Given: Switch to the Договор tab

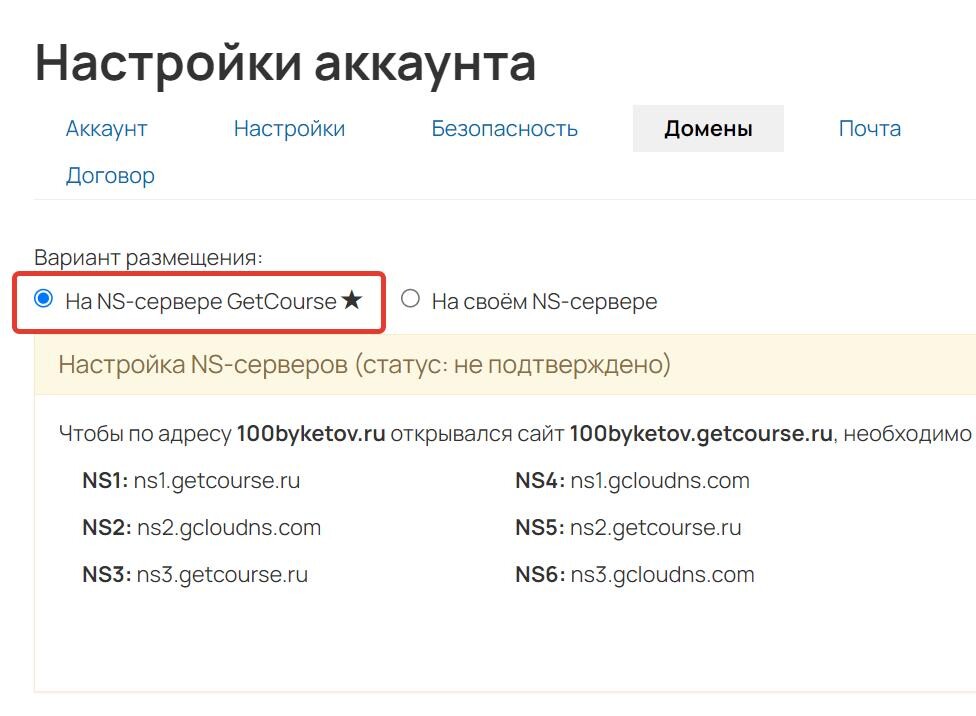Looking at the screenshot, I should coord(110,176).
